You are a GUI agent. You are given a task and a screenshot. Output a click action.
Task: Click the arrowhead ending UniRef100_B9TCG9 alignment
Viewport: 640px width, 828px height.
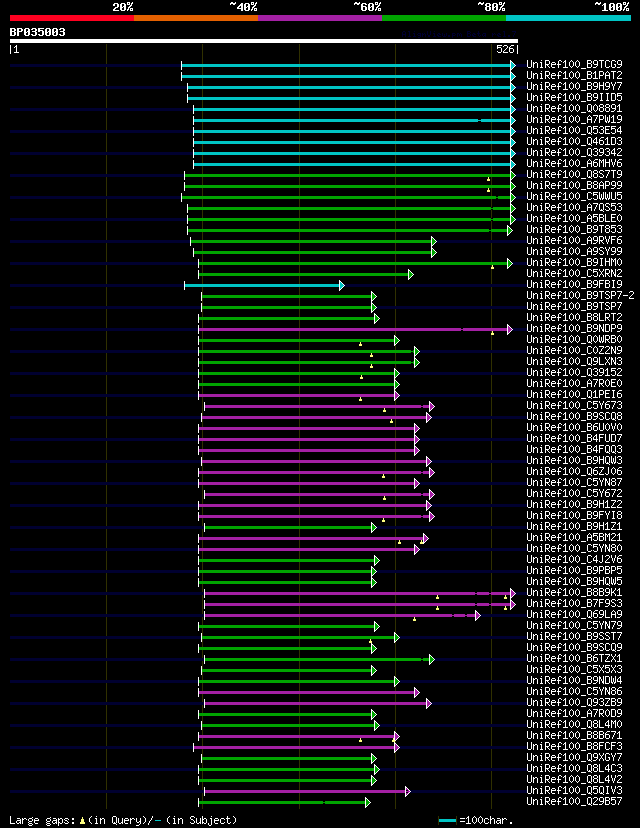[513, 65]
